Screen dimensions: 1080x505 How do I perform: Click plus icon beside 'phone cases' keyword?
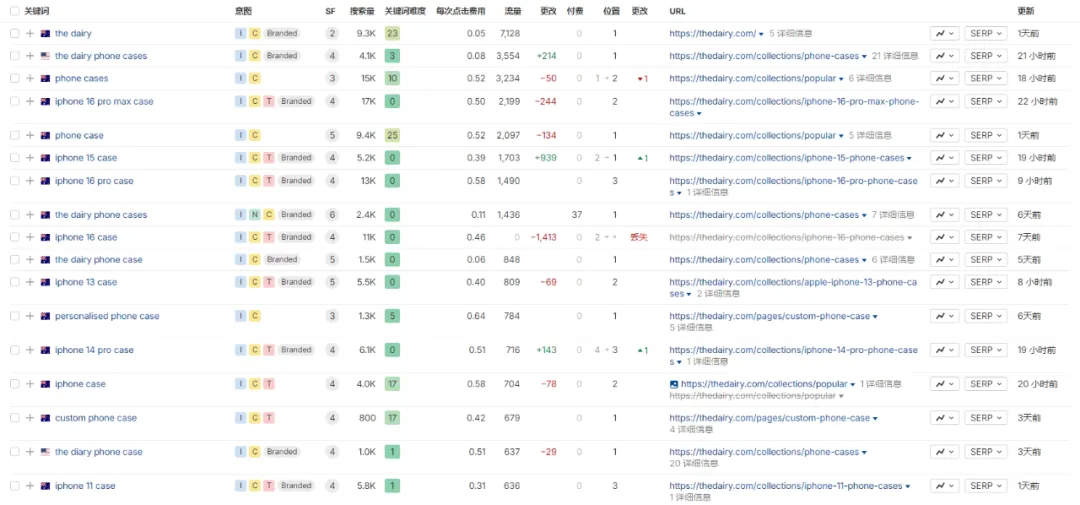click(x=30, y=79)
